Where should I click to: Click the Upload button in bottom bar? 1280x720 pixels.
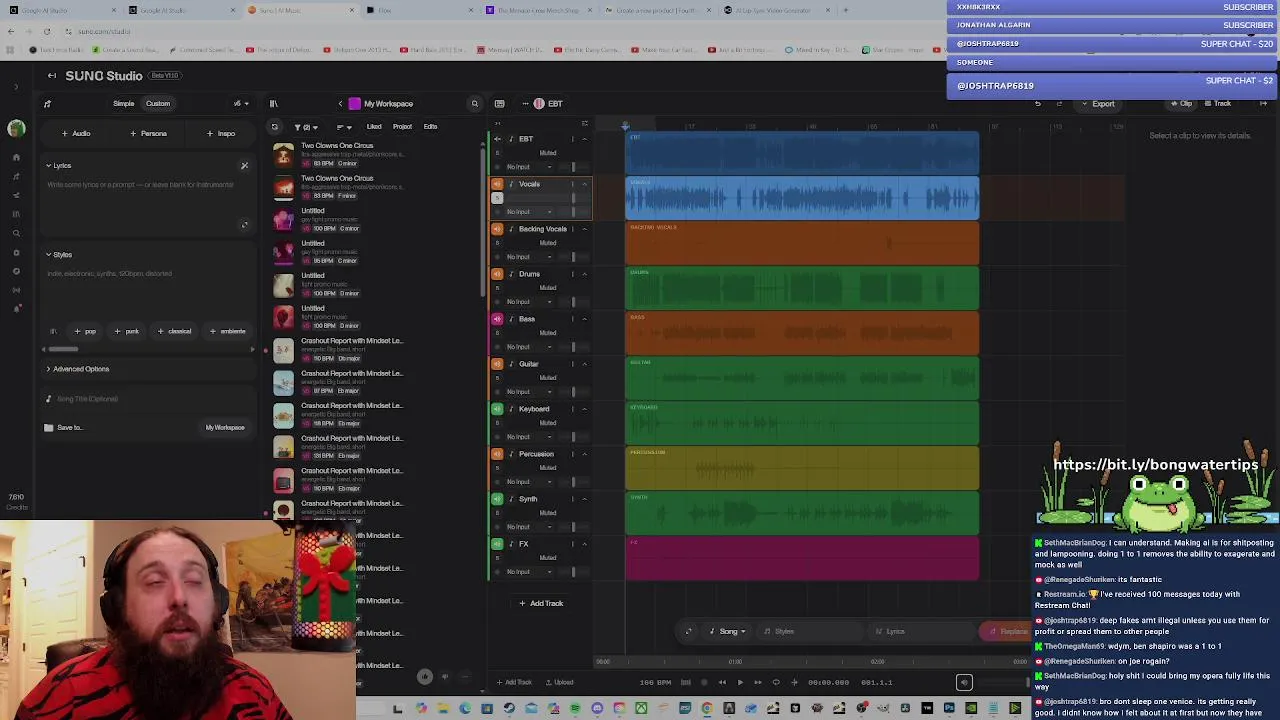coord(559,682)
